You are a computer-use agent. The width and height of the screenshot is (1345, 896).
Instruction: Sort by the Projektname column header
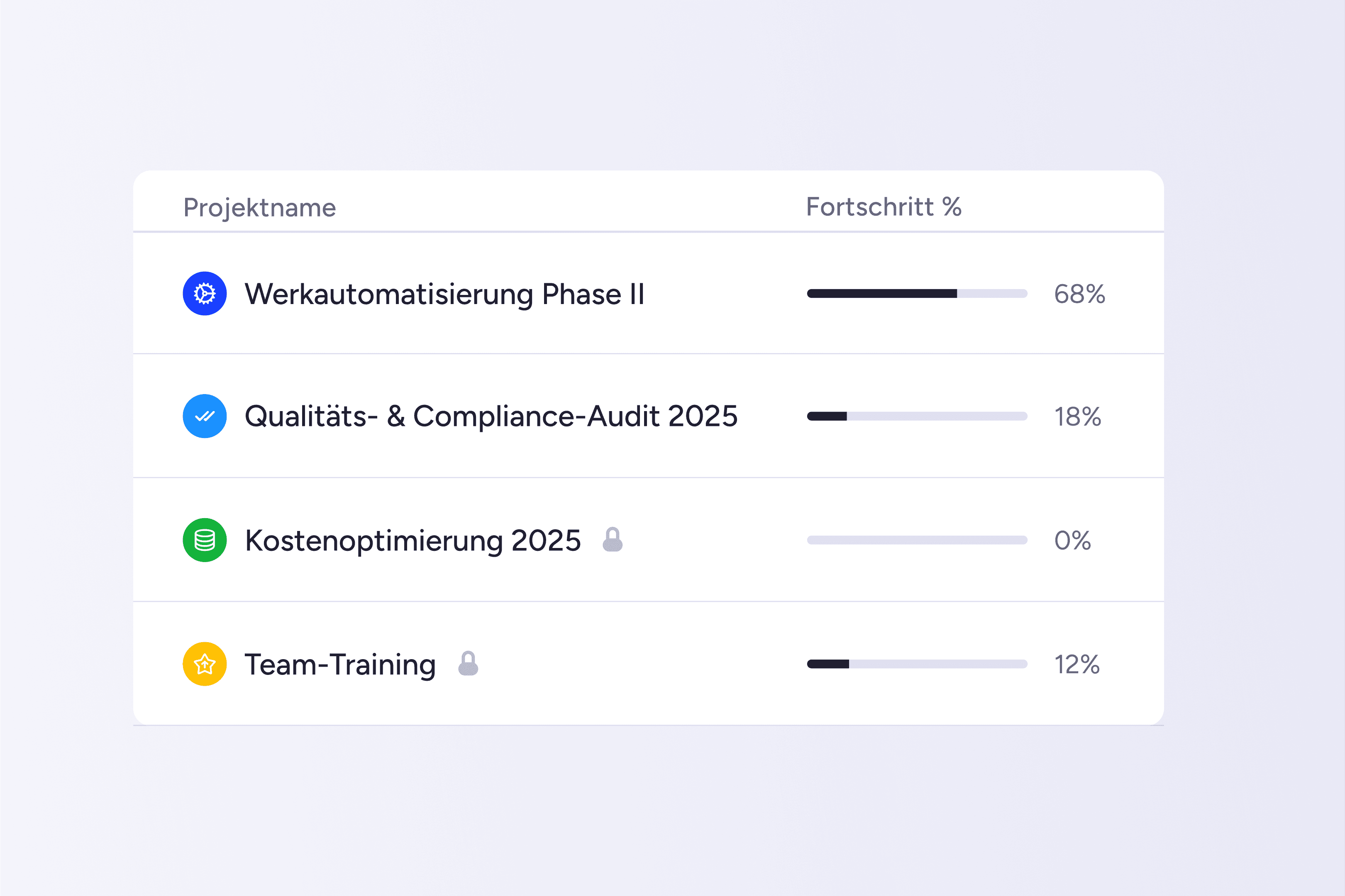click(x=259, y=207)
